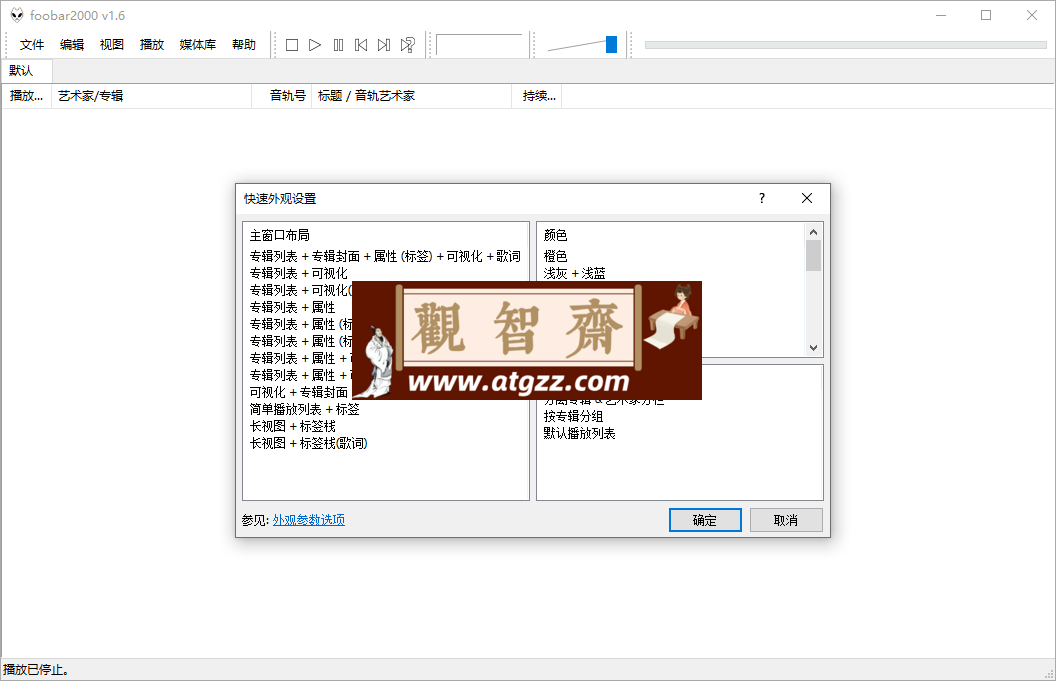
Task: Click the dialog help question mark
Action: [762, 198]
